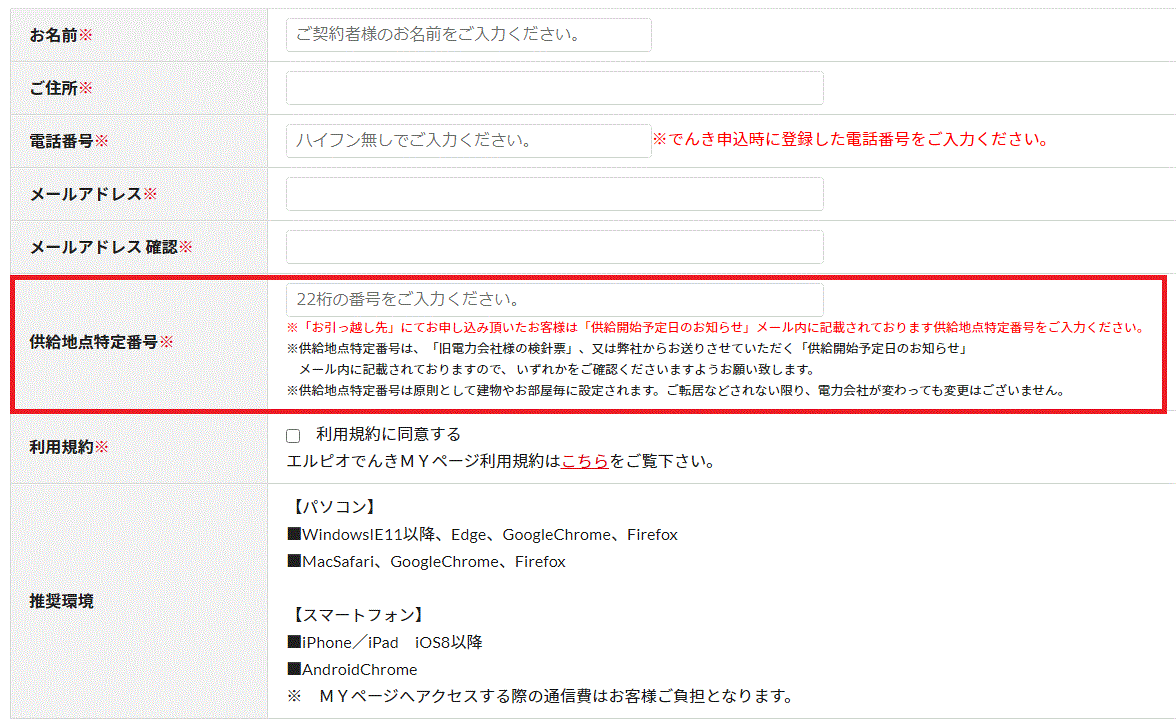
Task: Click the 供給地点特定番号 row label
Action: point(94,341)
